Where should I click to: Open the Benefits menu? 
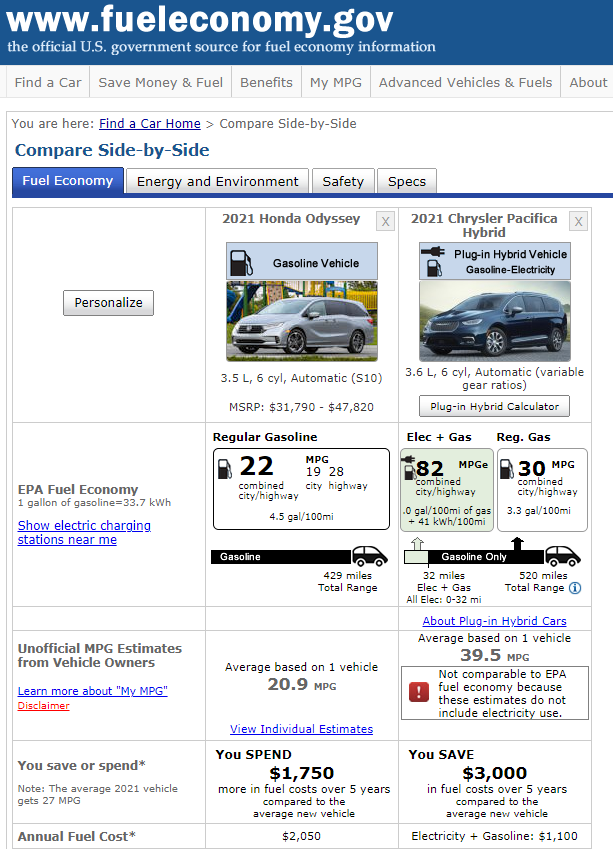[x=266, y=82]
